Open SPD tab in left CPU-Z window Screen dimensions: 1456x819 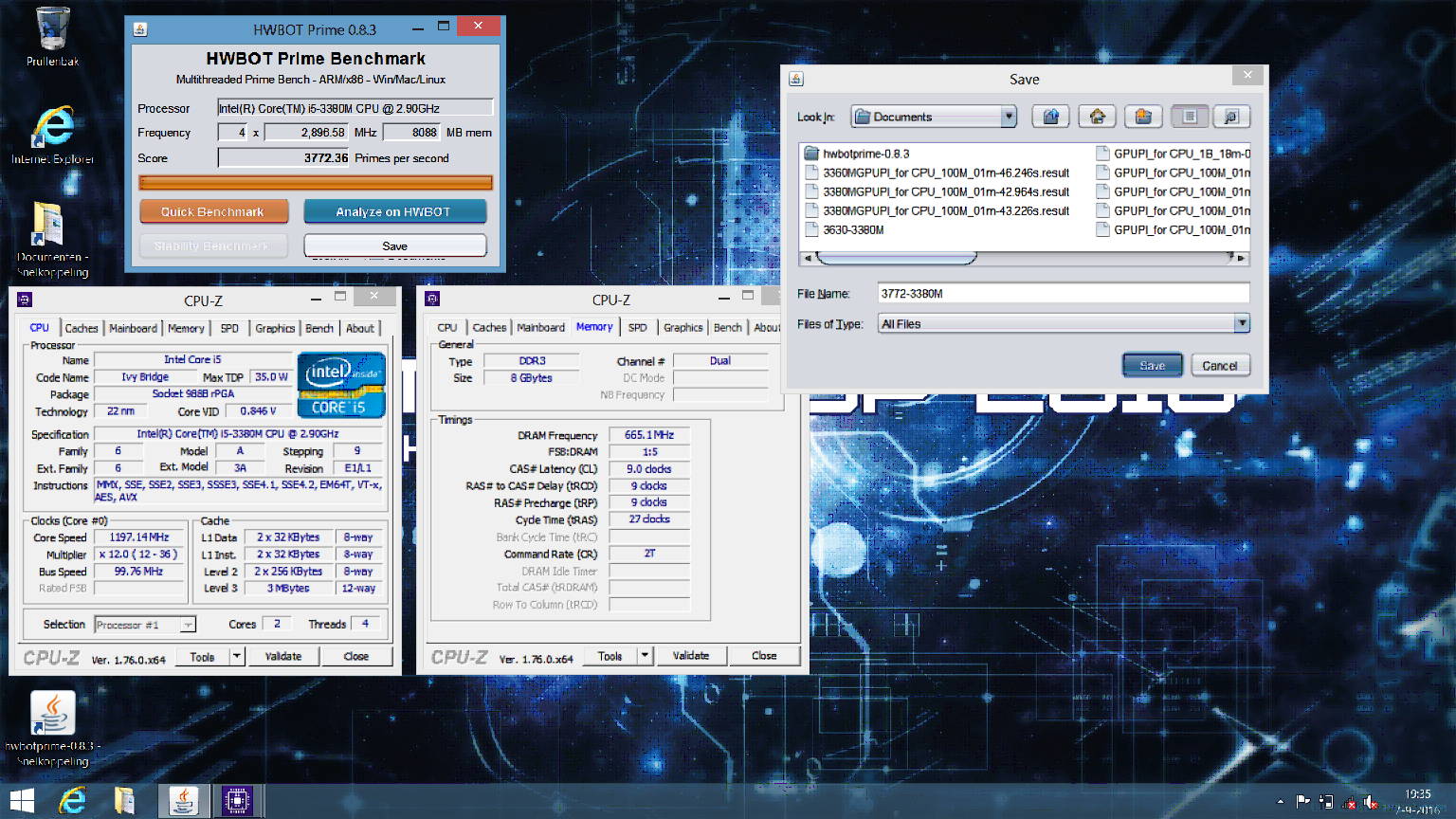click(x=229, y=328)
